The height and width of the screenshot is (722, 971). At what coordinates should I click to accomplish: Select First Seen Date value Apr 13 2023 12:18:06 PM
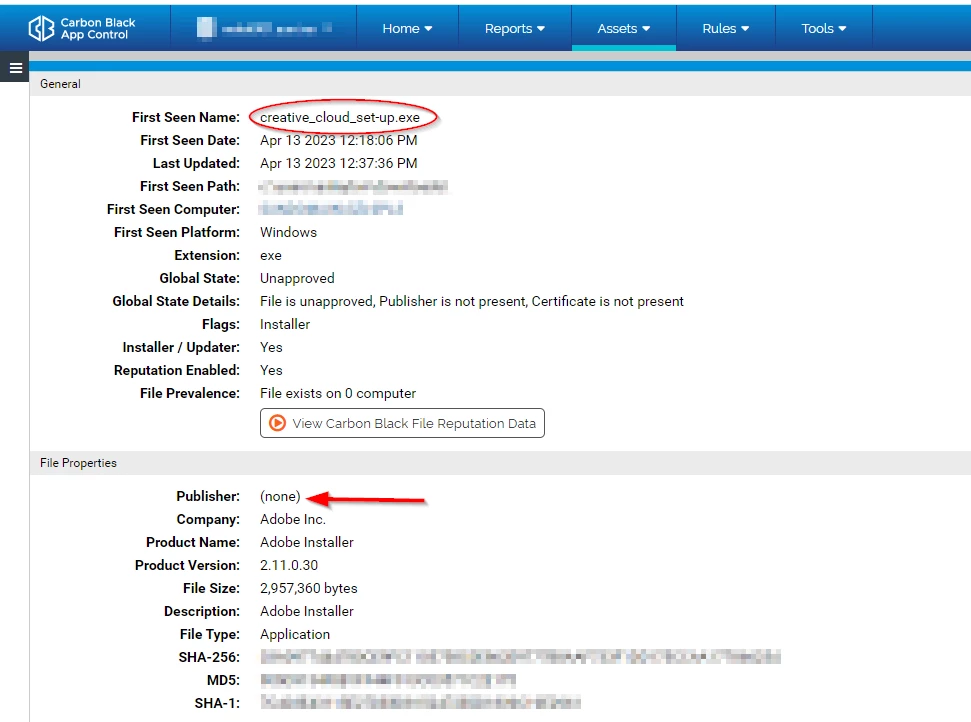click(339, 140)
